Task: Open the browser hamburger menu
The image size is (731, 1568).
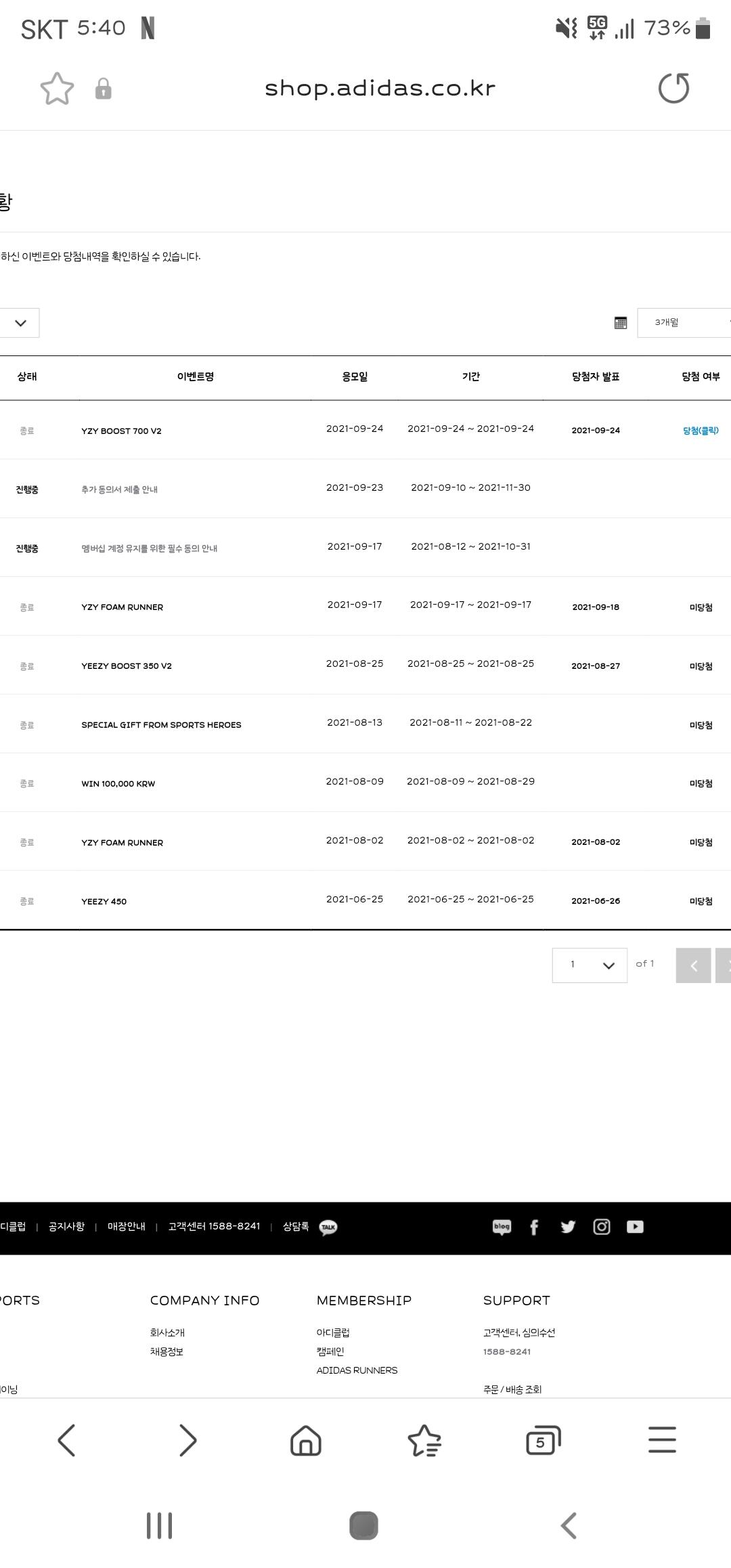Action: pyautogui.click(x=662, y=1440)
